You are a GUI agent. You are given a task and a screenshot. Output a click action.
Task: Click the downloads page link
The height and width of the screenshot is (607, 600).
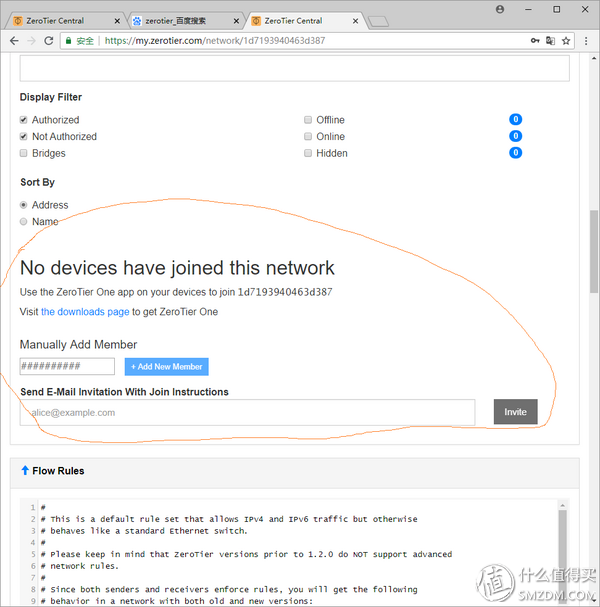pyautogui.click(x=85, y=312)
